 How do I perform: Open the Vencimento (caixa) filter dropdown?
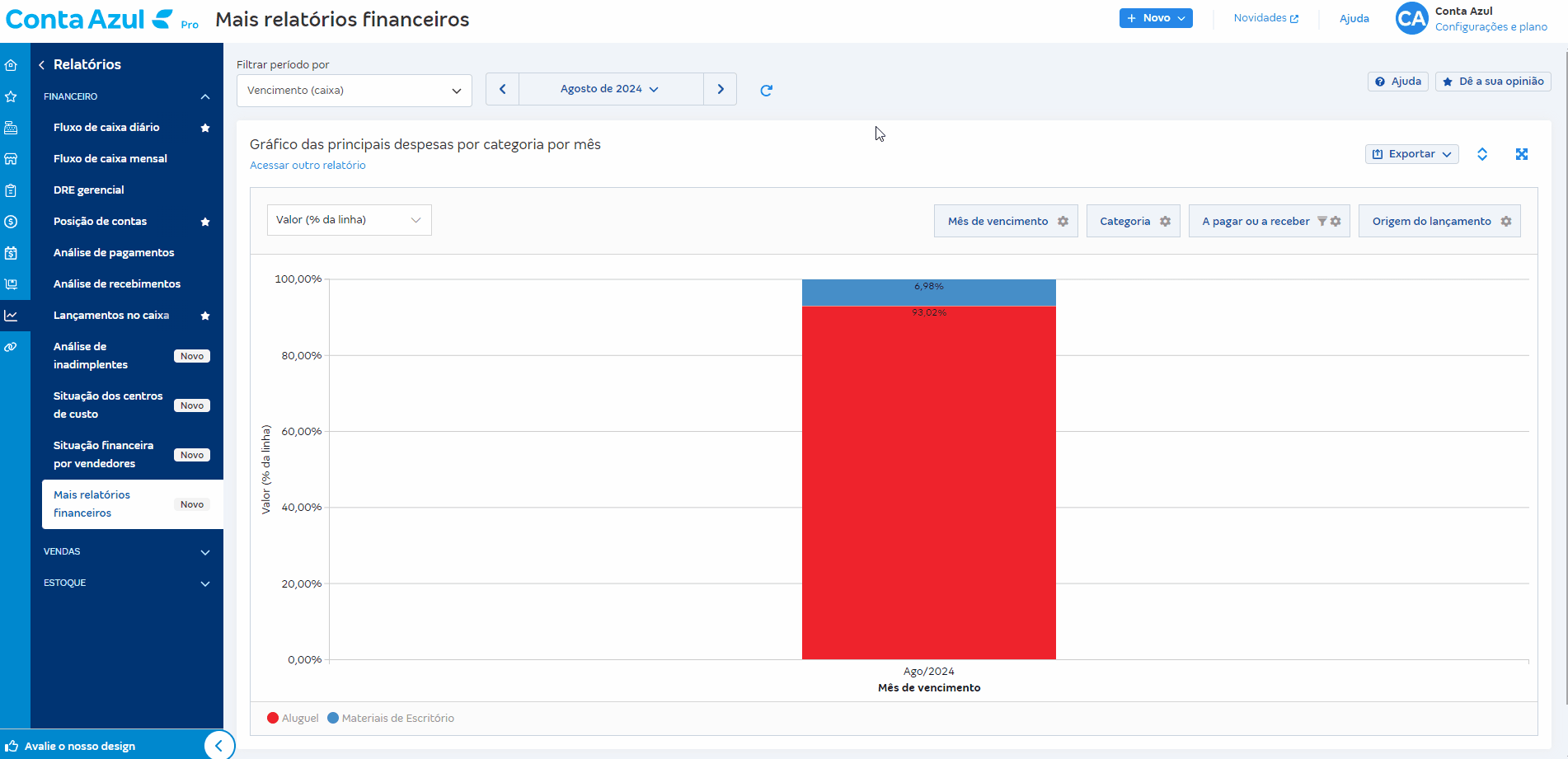(x=354, y=91)
